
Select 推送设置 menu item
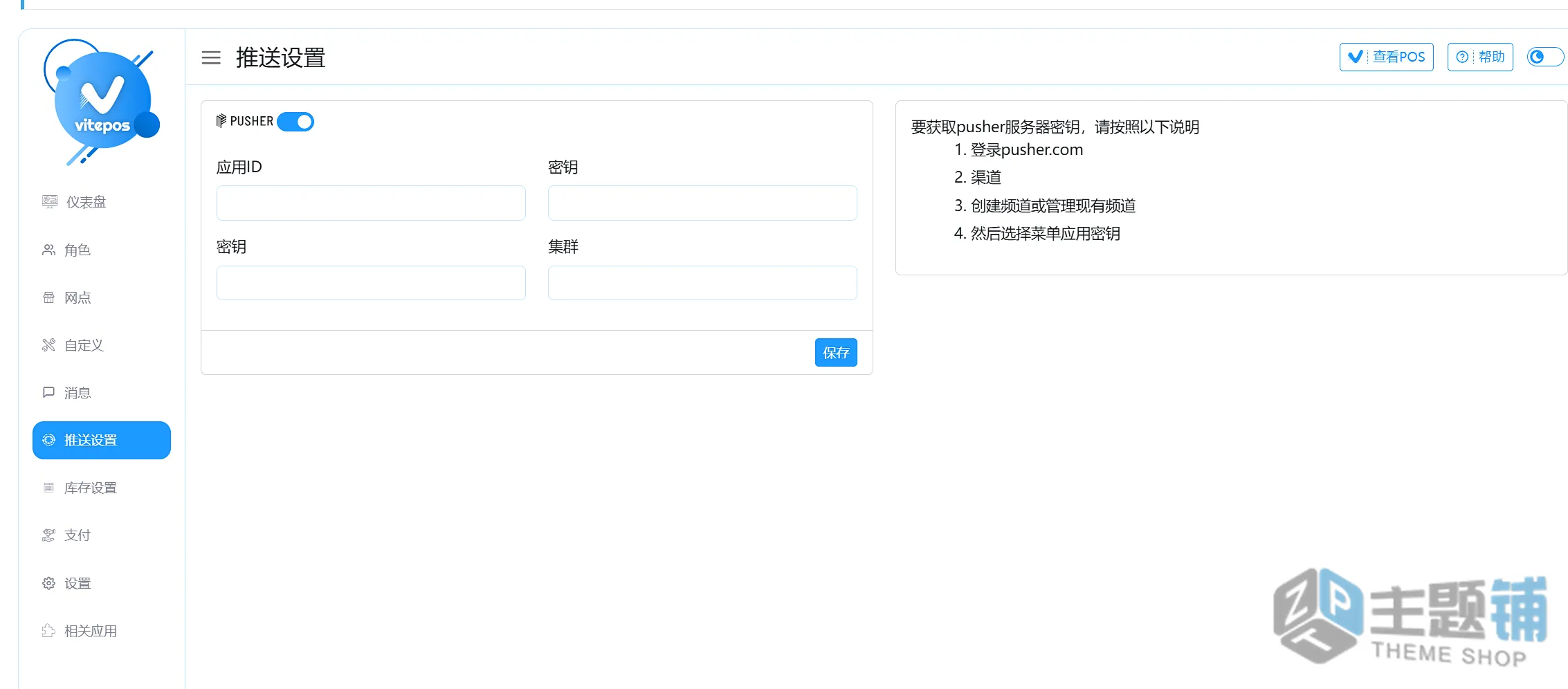pyautogui.click(x=101, y=440)
